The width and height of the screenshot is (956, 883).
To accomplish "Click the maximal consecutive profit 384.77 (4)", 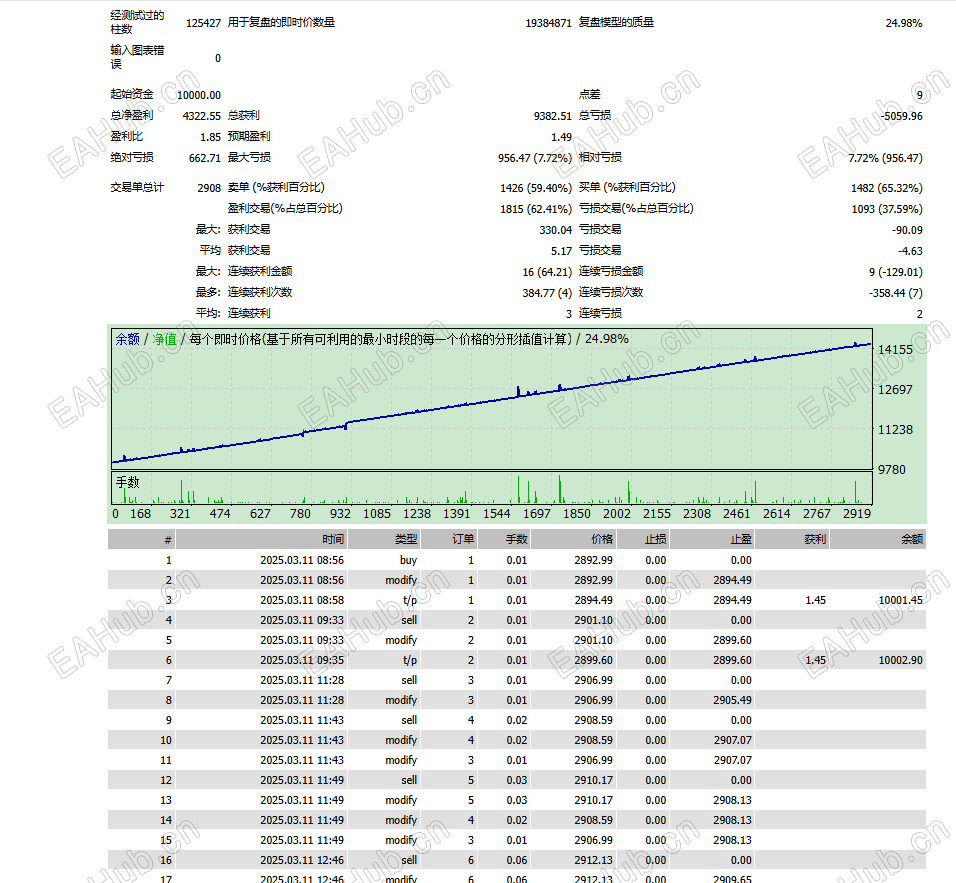I will tap(547, 293).
